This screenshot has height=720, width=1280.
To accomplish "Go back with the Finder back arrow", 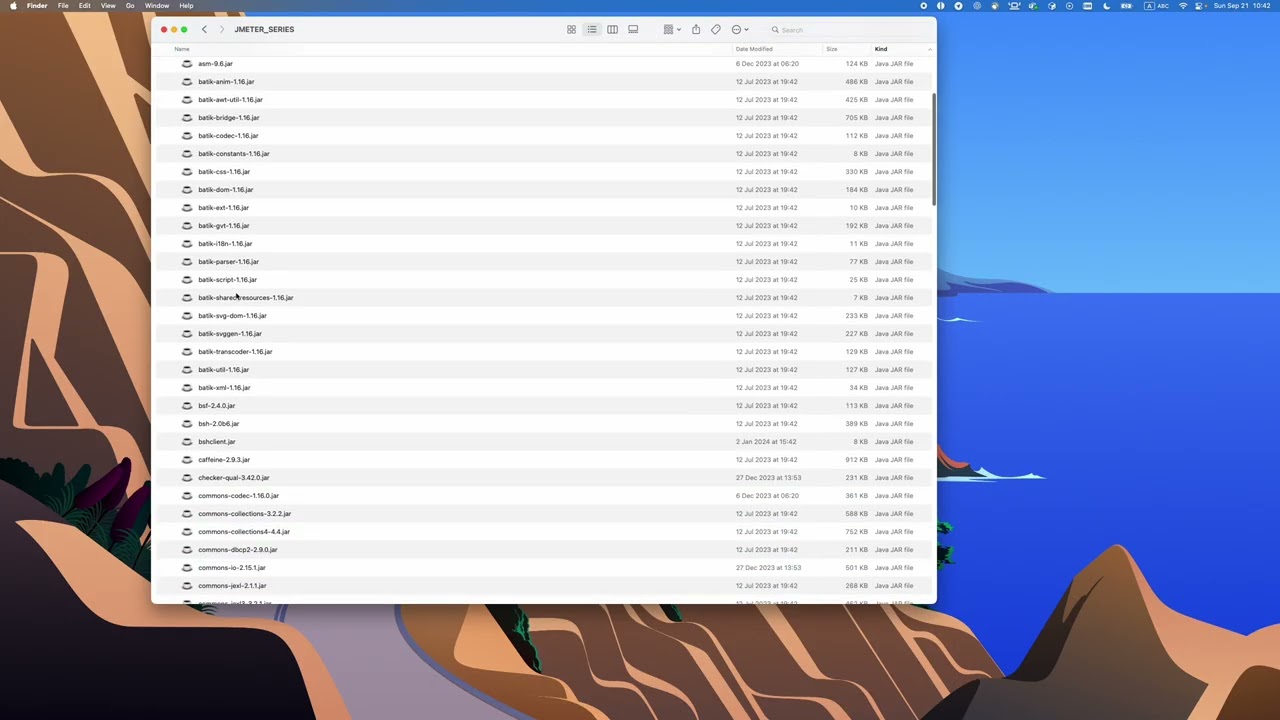I will (x=204, y=30).
